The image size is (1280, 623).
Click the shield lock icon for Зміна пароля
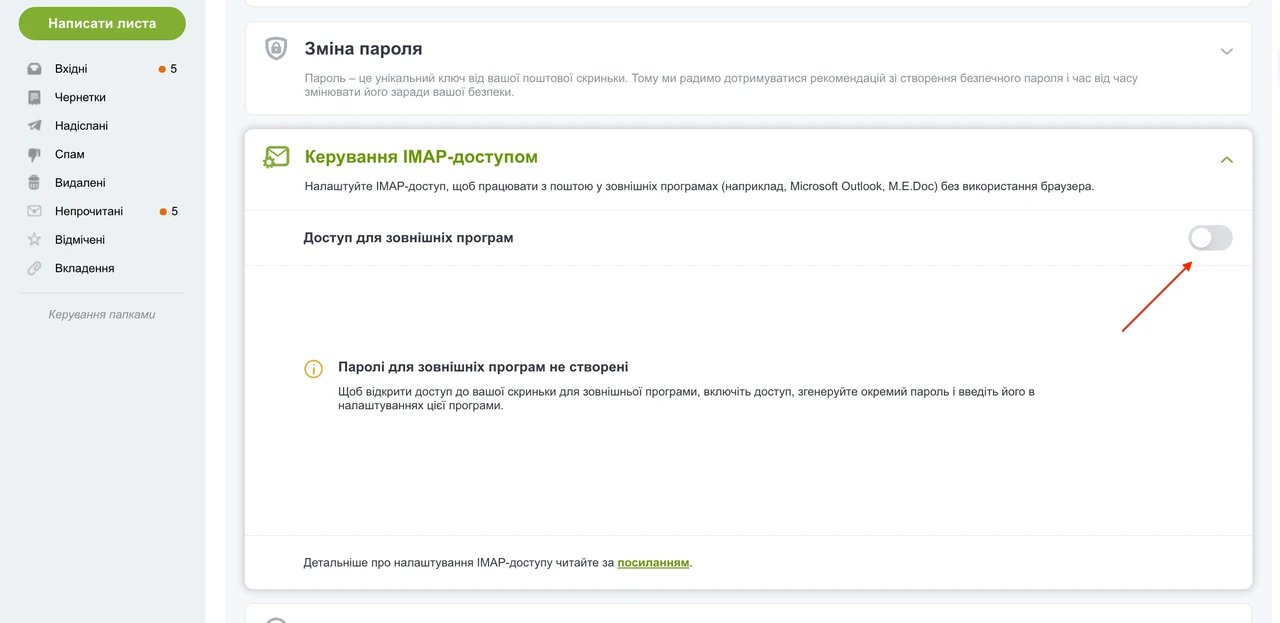click(276, 48)
